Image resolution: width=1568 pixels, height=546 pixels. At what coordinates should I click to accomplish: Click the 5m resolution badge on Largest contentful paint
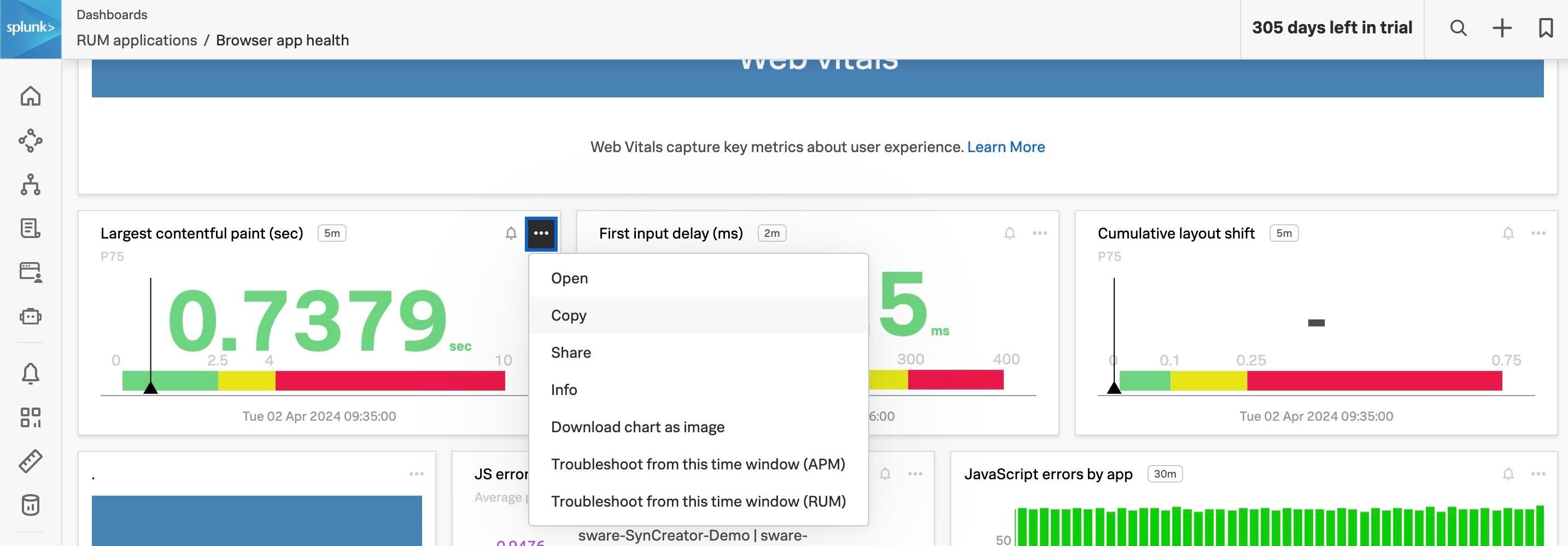click(332, 234)
